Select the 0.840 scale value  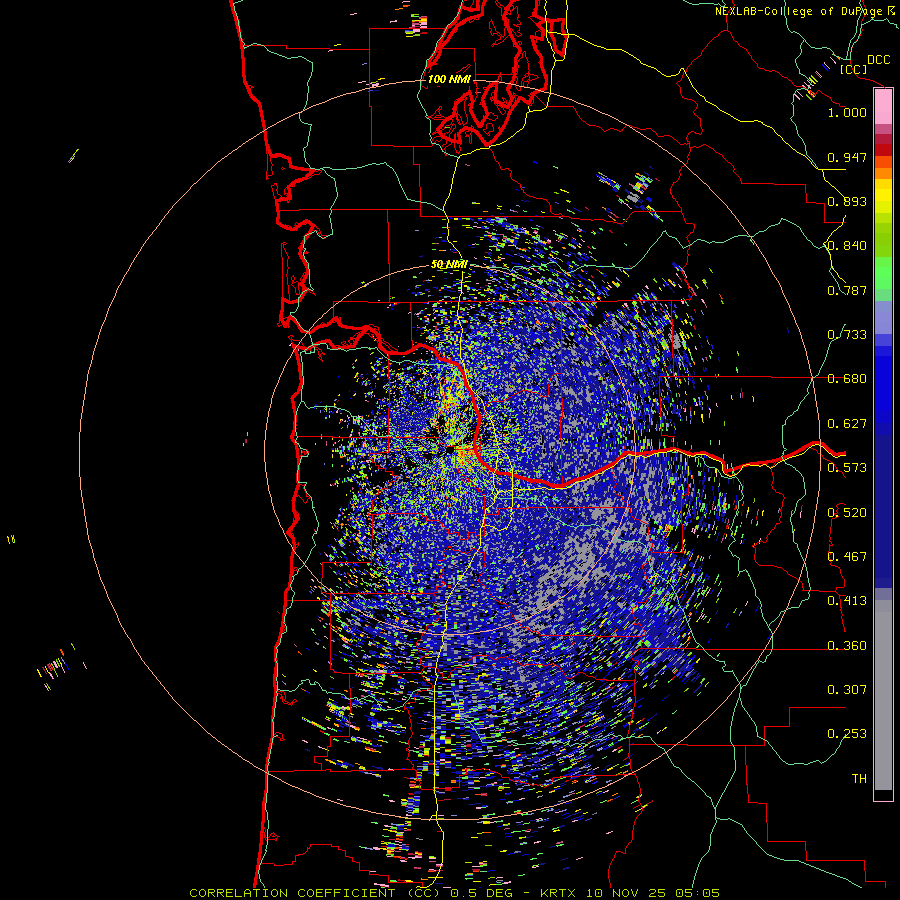(x=847, y=246)
